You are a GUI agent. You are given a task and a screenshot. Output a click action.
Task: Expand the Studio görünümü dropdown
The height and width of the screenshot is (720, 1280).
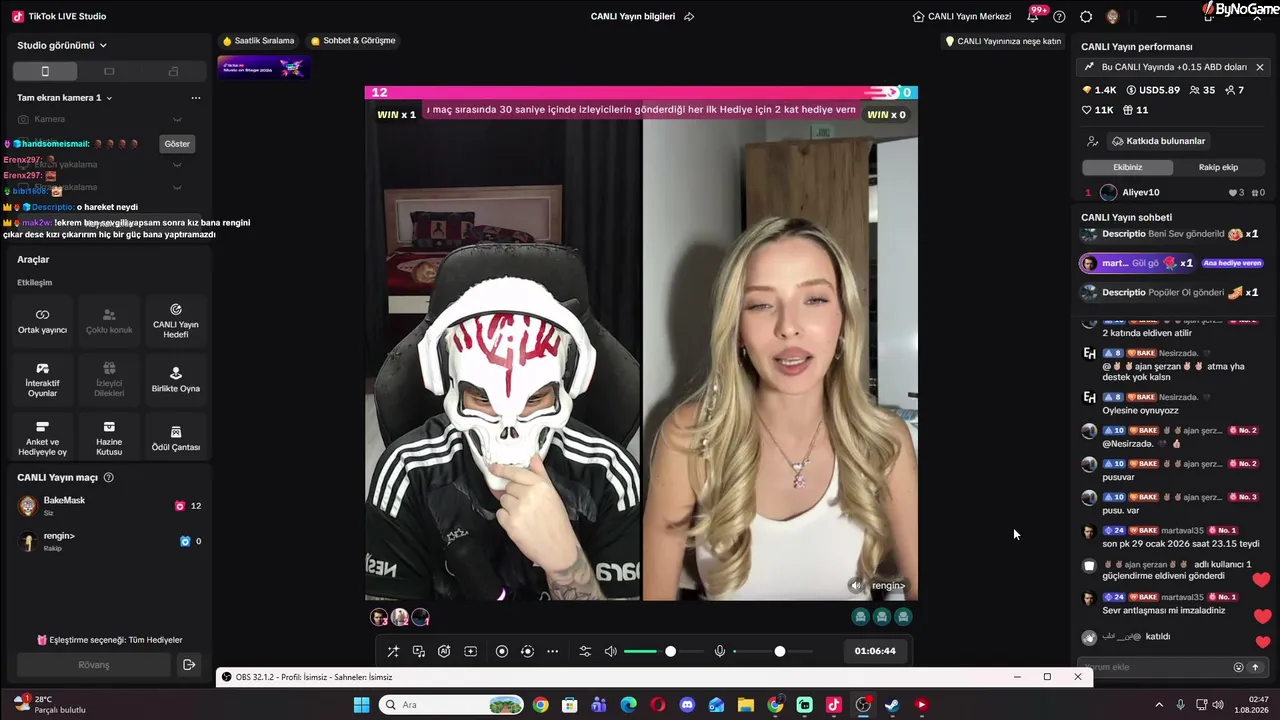[62, 45]
